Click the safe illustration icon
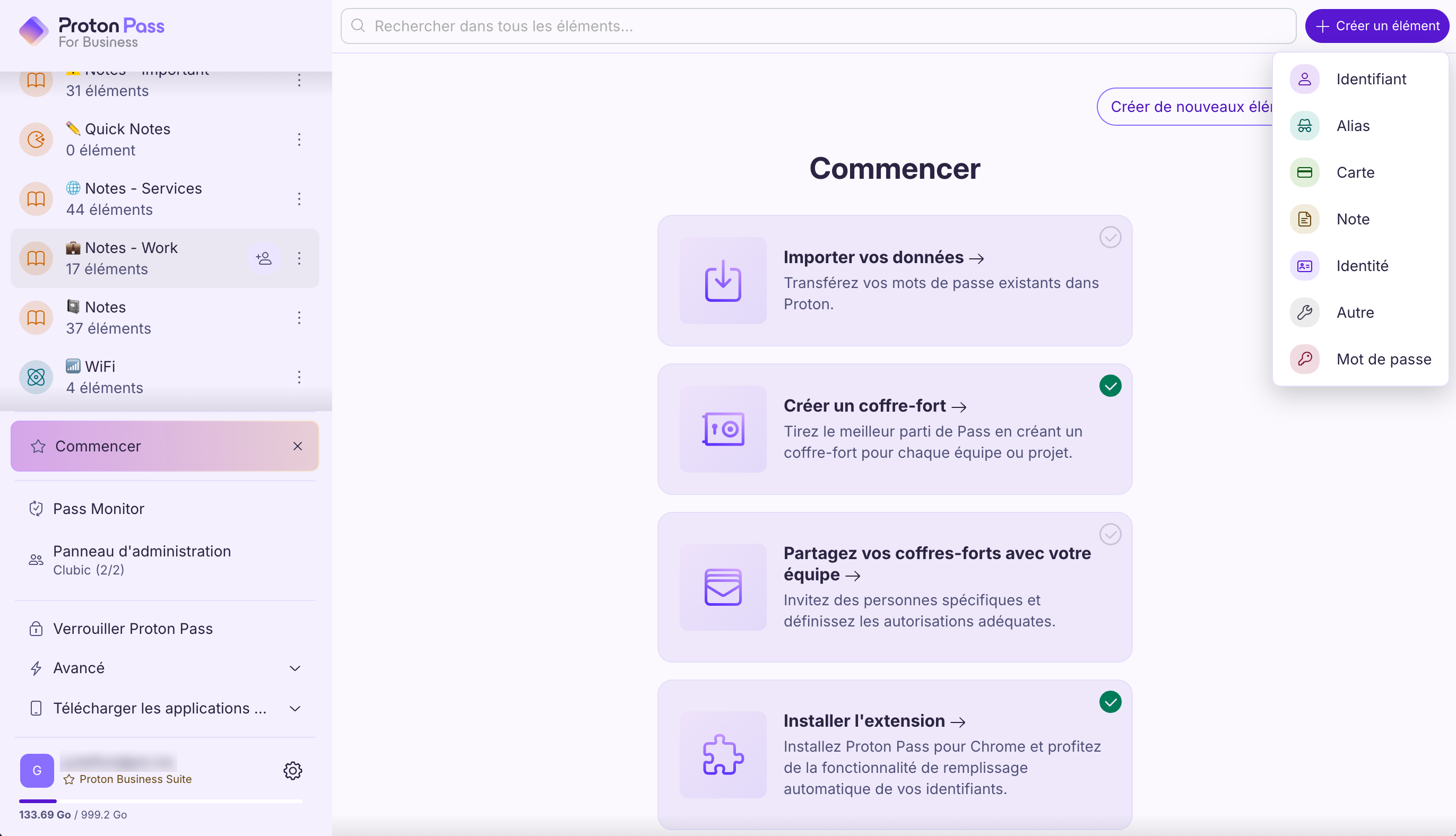1456x836 pixels. pyautogui.click(x=723, y=429)
